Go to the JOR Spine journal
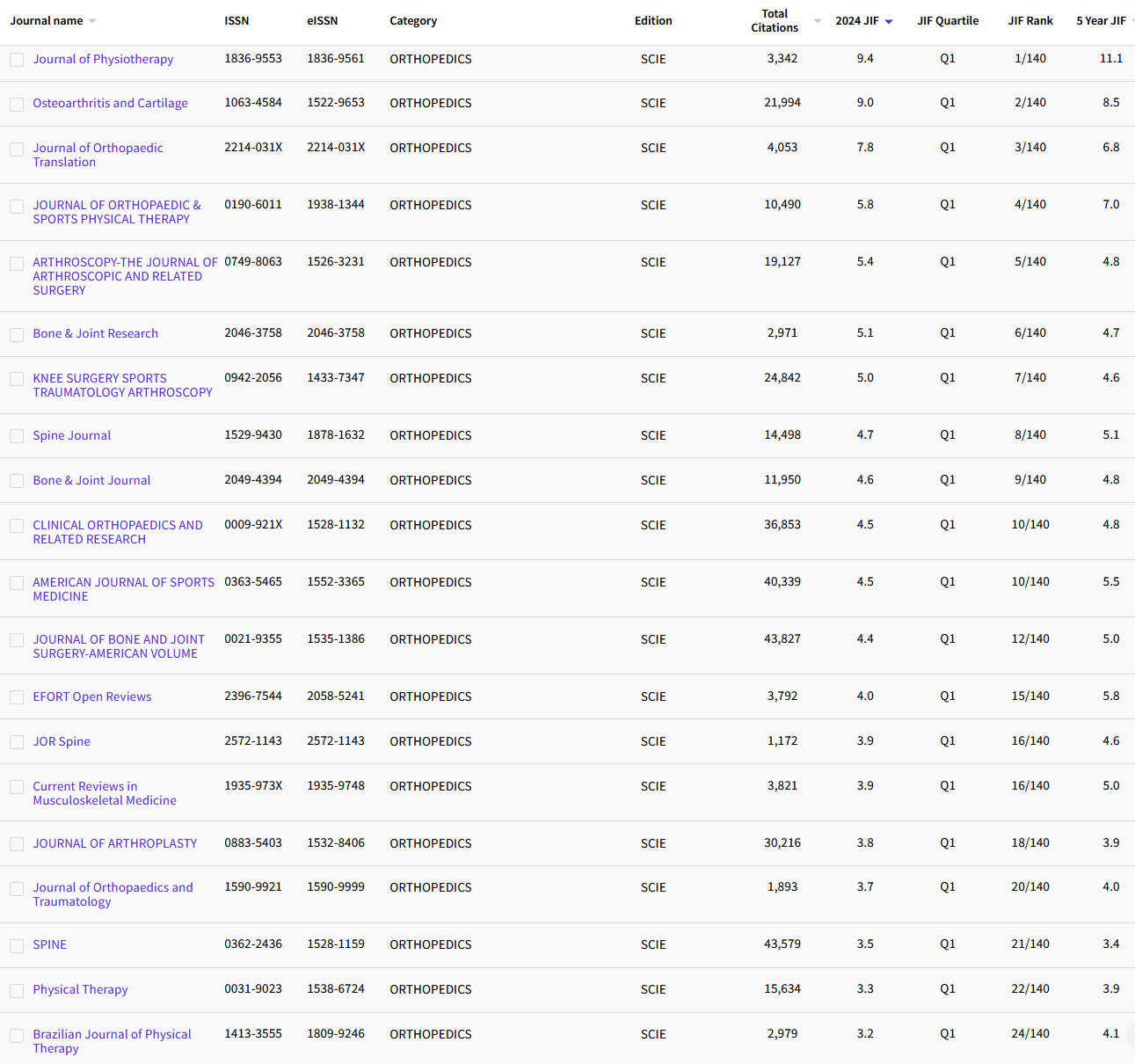Screen dimensions: 1135x1064 pyautogui.click(x=62, y=741)
